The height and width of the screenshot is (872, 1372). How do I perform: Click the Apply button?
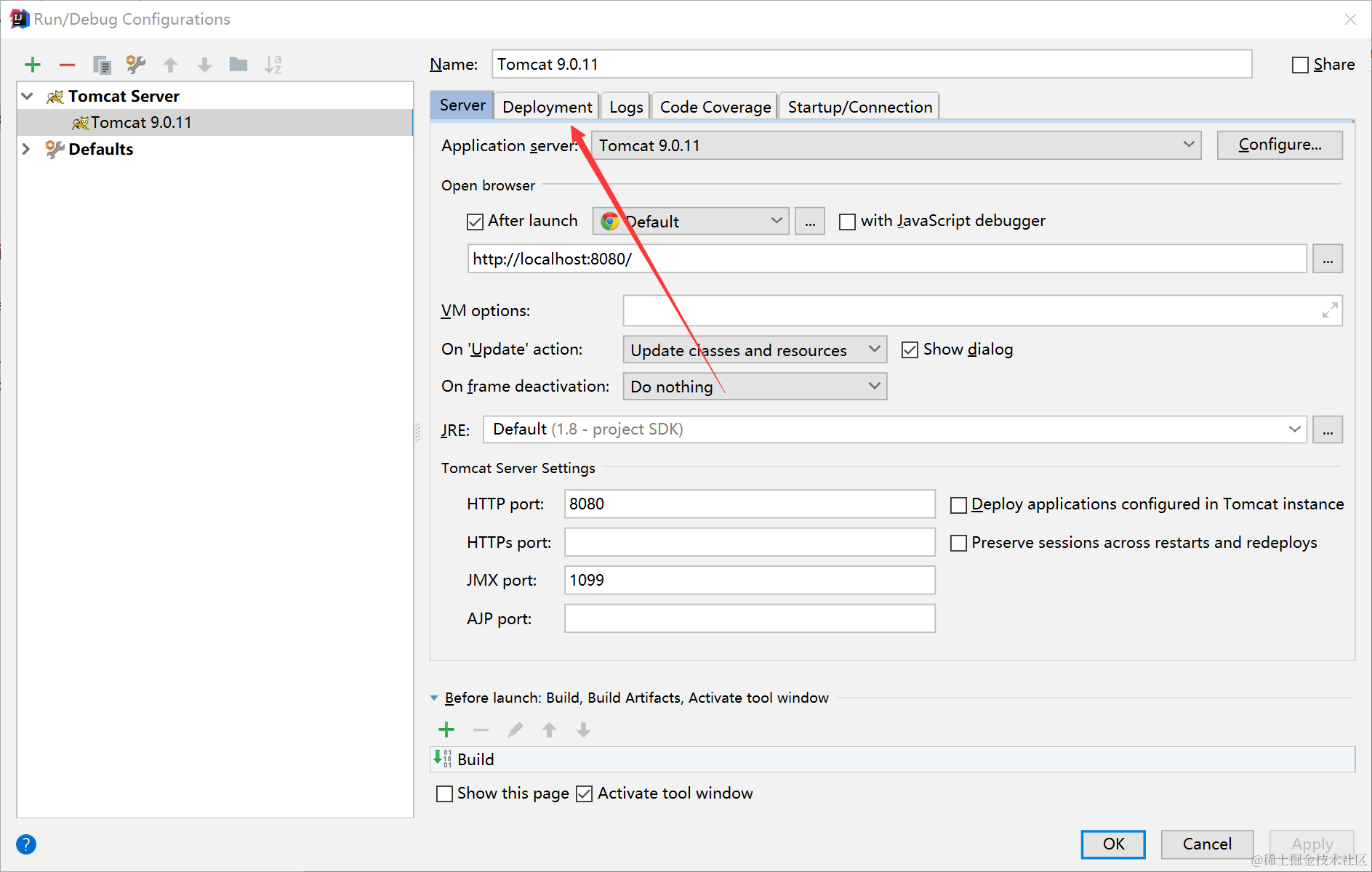click(1312, 844)
